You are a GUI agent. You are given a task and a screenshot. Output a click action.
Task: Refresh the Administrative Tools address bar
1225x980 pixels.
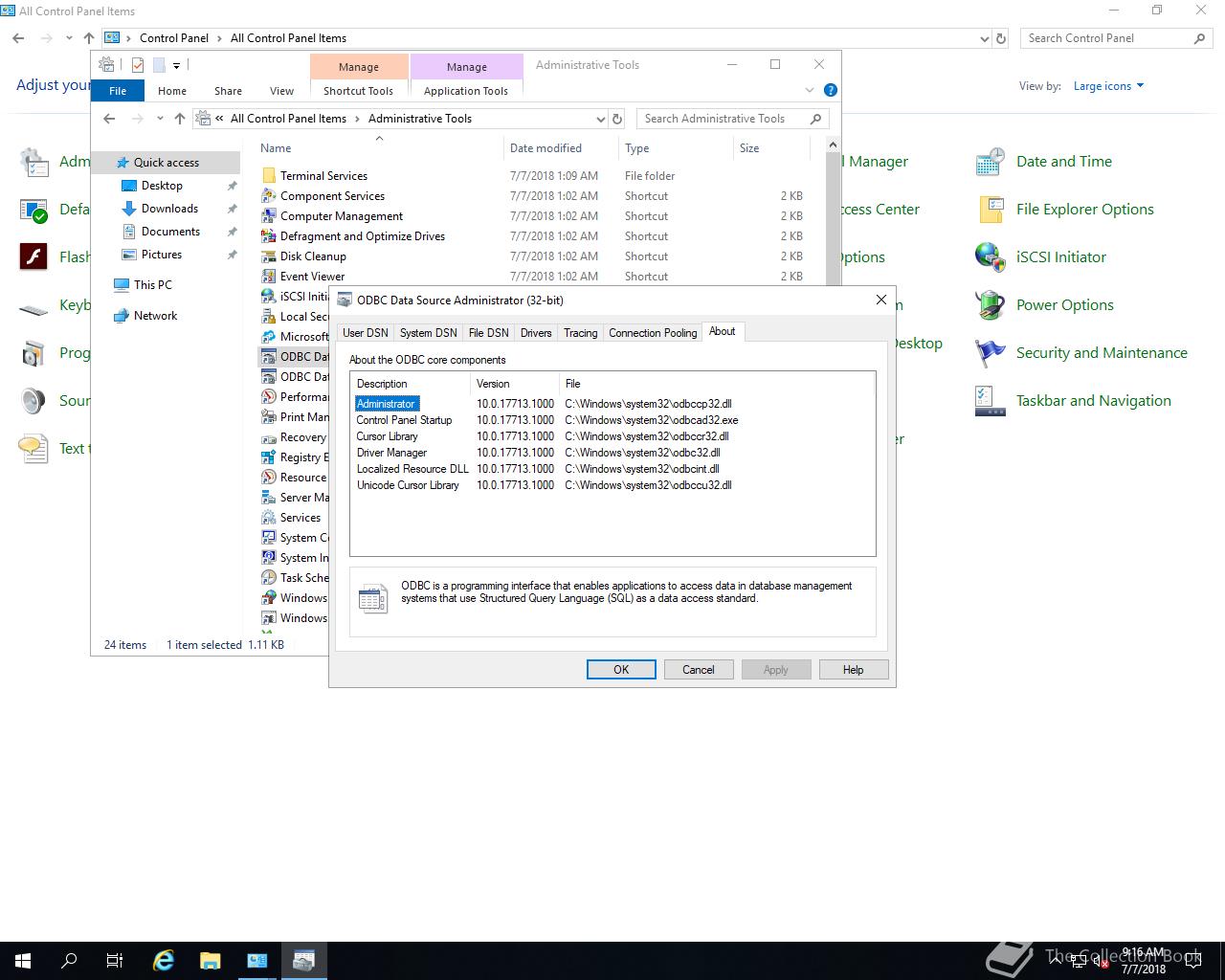pos(617,119)
